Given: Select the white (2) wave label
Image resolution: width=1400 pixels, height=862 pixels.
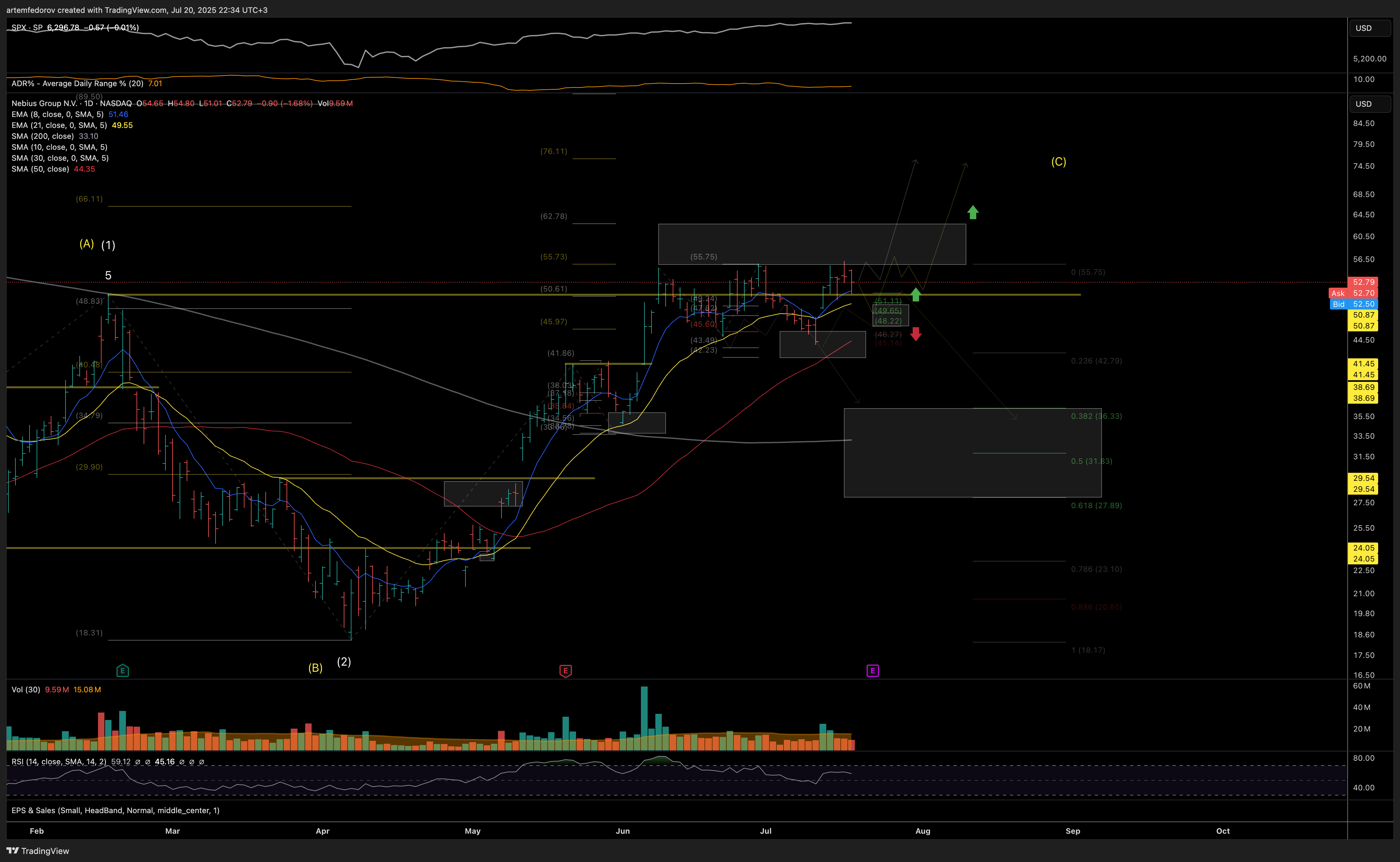Looking at the screenshot, I should 344,661.
